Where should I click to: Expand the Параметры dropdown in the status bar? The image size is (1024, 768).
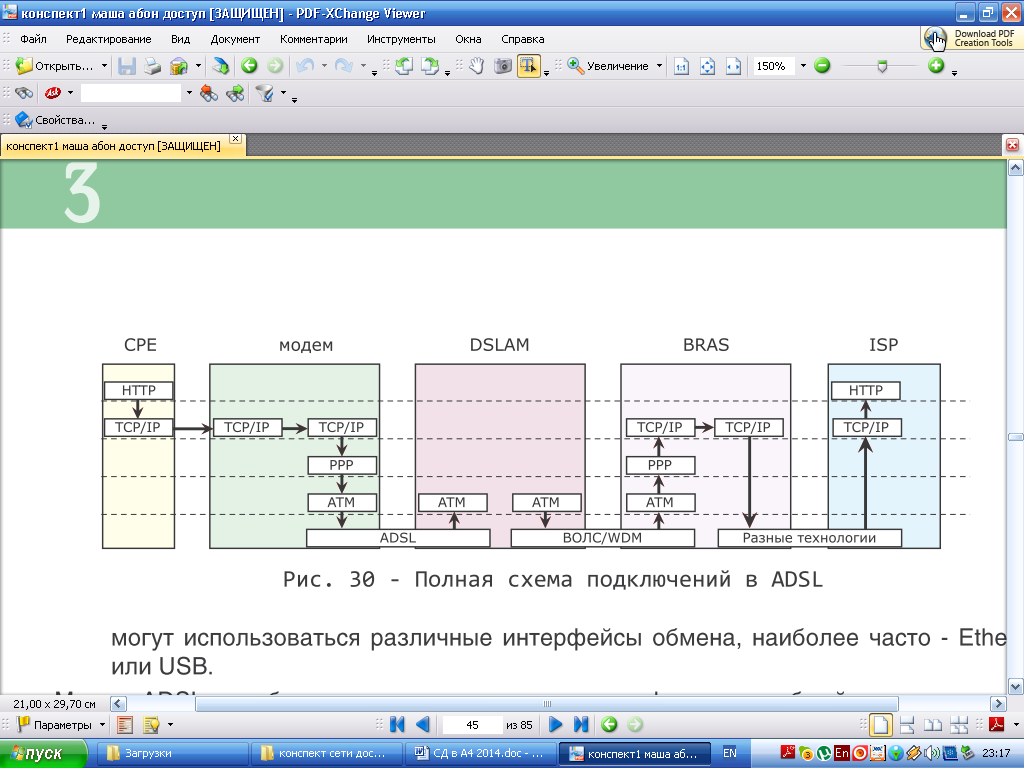[102, 725]
